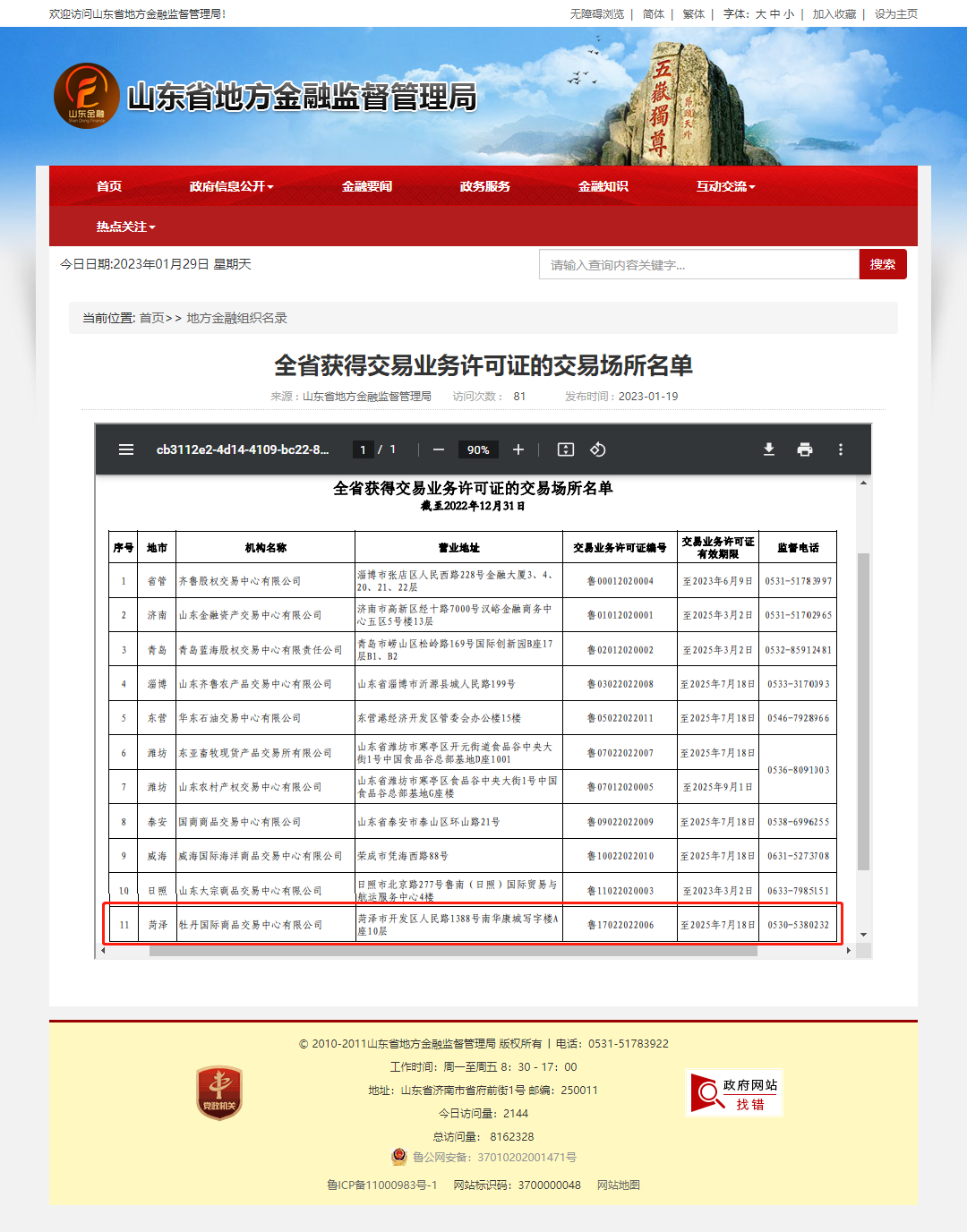
Task: Rotate the PDF document counterclockwise
Action: pos(598,449)
